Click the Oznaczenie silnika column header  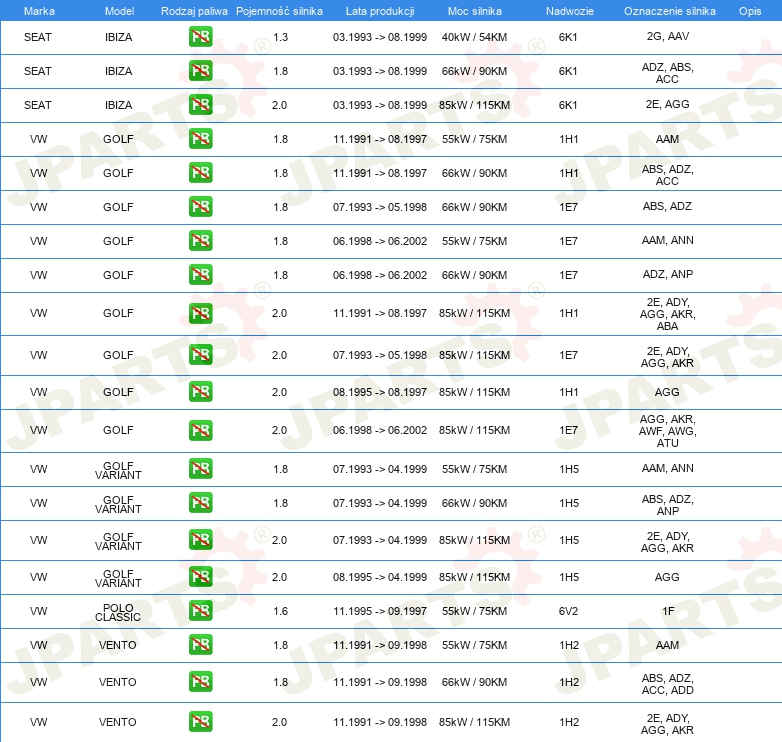(670, 11)
